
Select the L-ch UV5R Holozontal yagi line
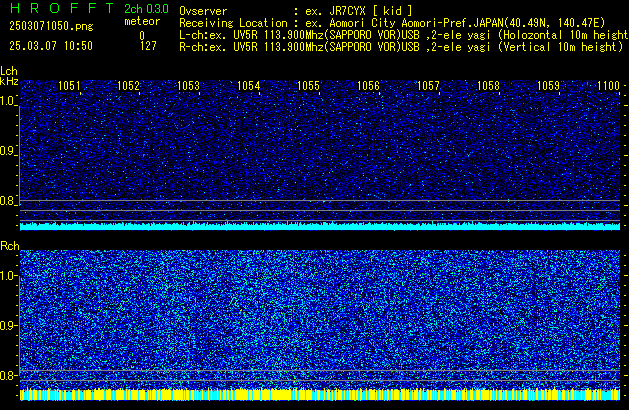point(404,35)
